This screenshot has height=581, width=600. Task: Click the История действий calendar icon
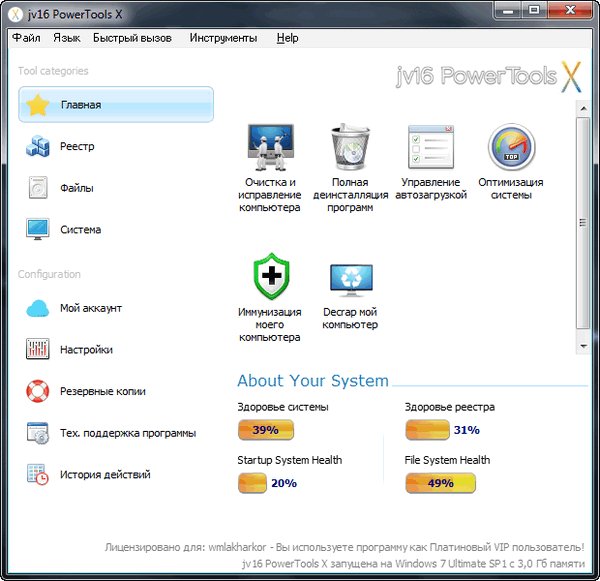tap(38, 475)
